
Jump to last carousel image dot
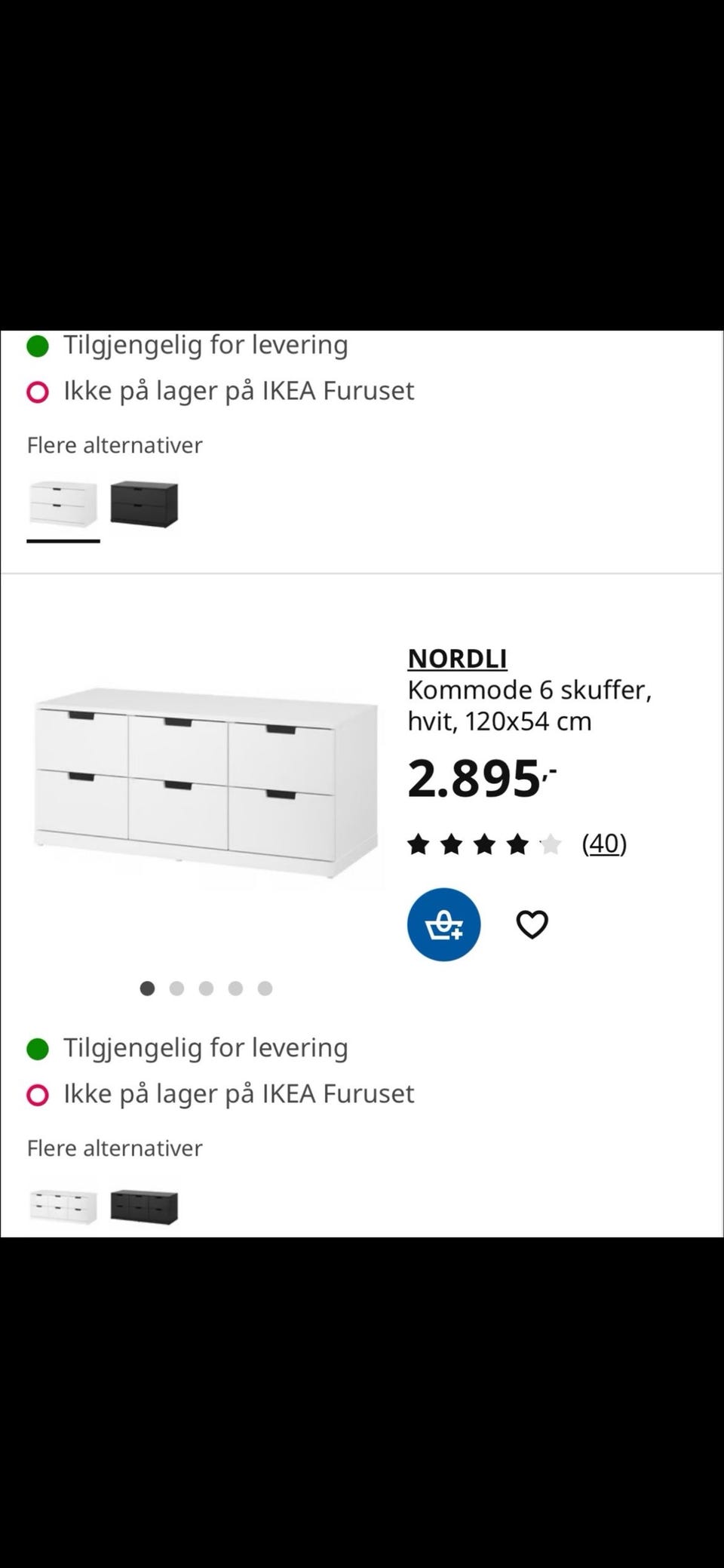[x=265, y=988]
